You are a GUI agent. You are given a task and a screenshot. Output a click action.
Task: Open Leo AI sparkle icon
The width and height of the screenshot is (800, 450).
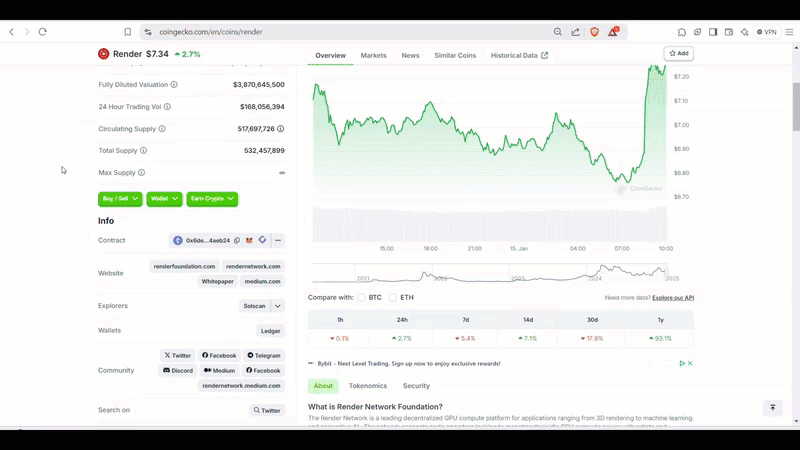click(x=745, y=32)
